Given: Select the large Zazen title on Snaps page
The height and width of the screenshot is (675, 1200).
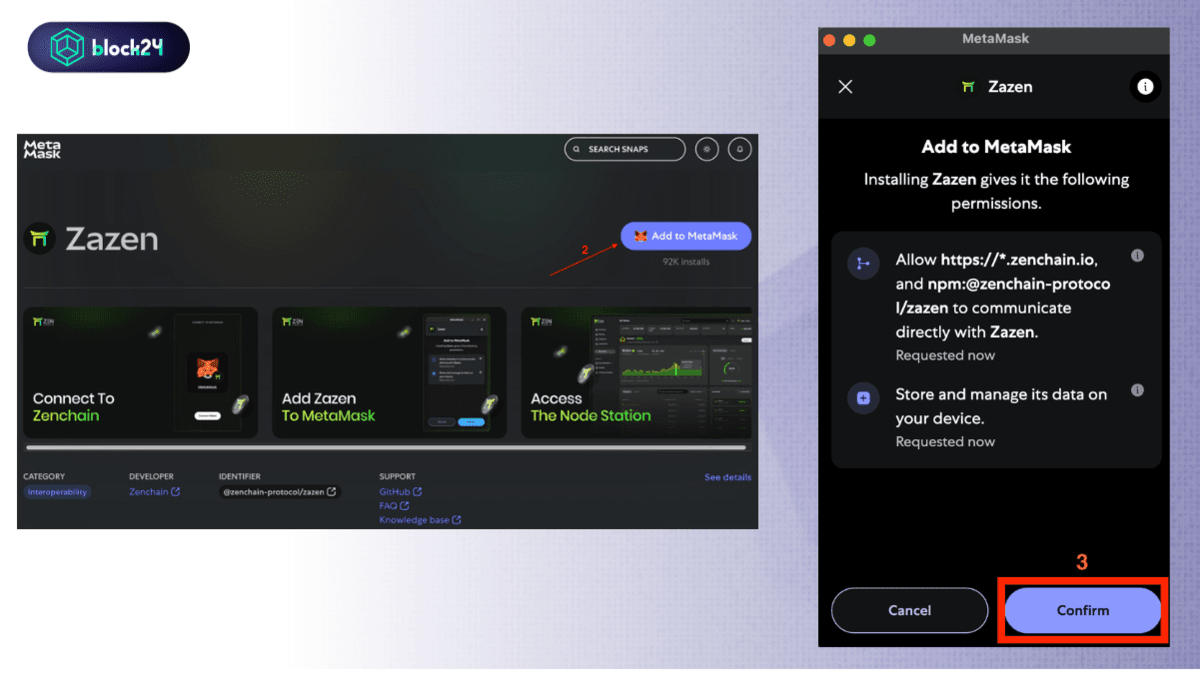Looking at the screenshot, I should tap(112, 239).
